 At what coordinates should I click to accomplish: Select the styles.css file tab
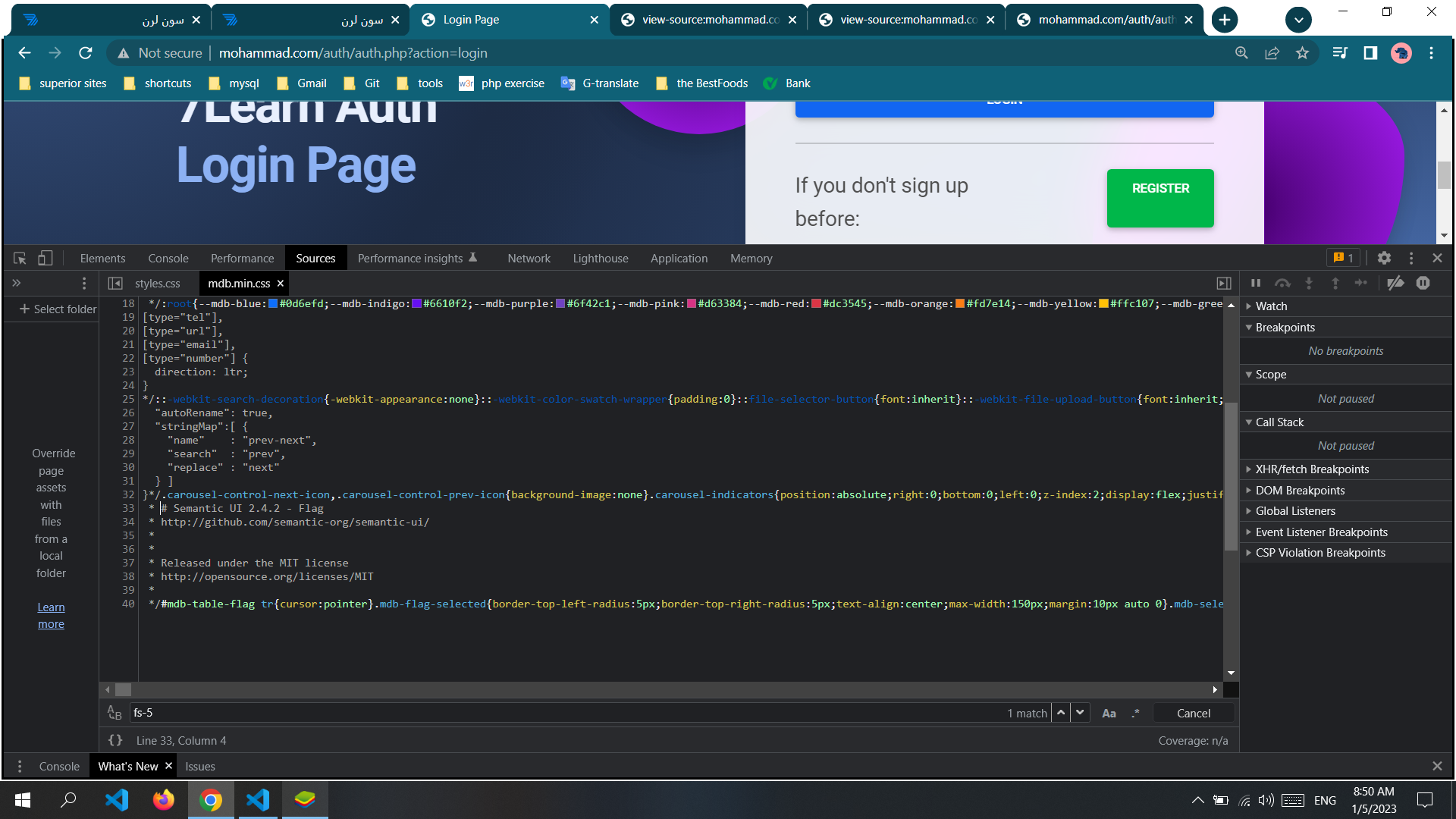[157, 284]
